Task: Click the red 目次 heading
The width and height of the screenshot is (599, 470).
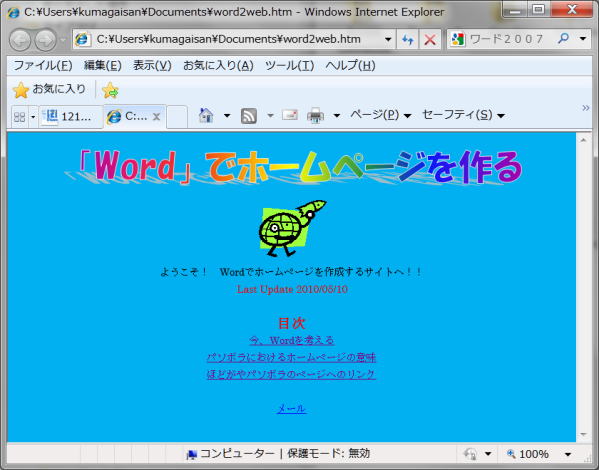Action: pyautogui.click(x=291, y=323)
